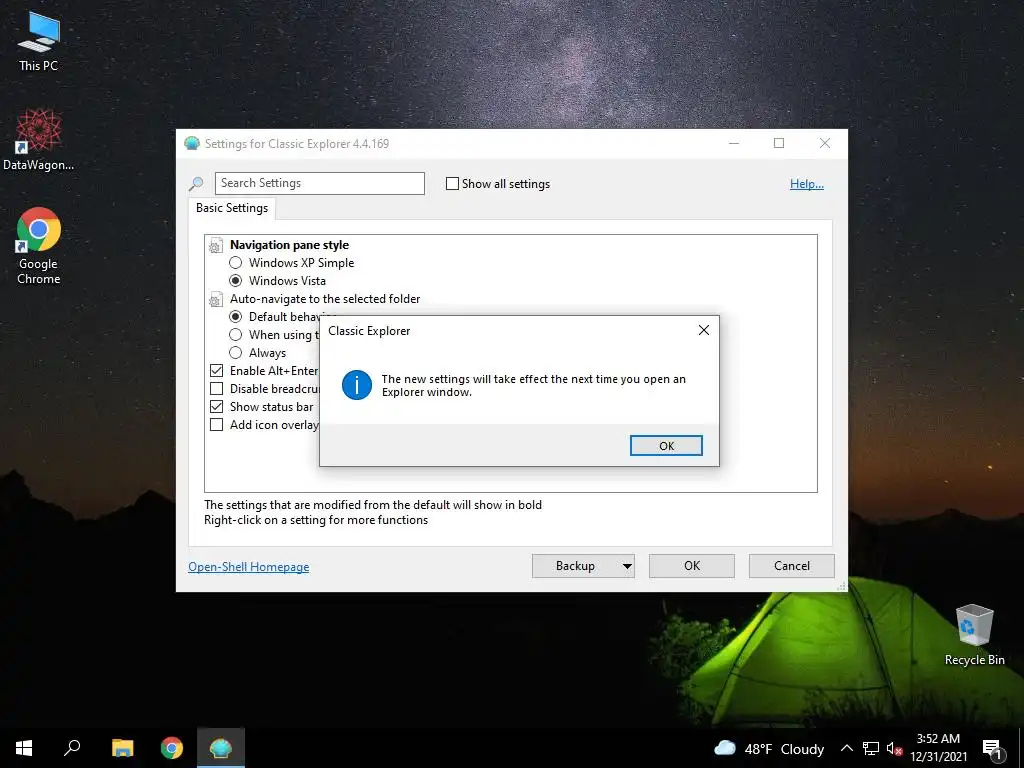Show hidden system tray icons
The image size is (1024, 768).
pyautogui.click(x=846, y=748)
